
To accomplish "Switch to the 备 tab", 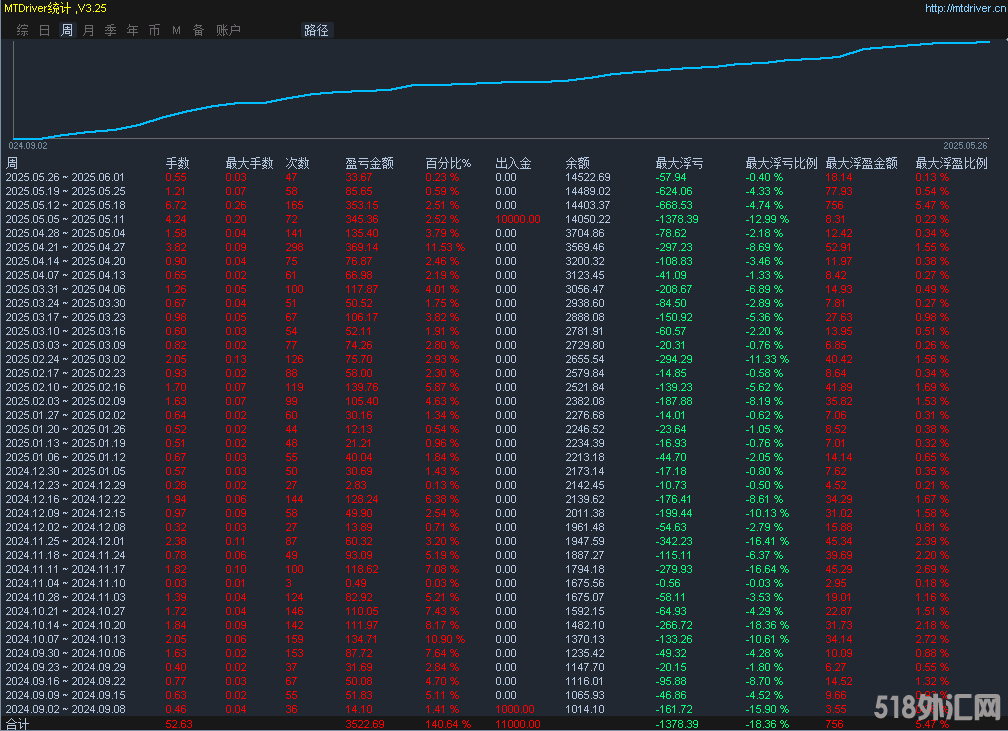I will coord(199,30).
